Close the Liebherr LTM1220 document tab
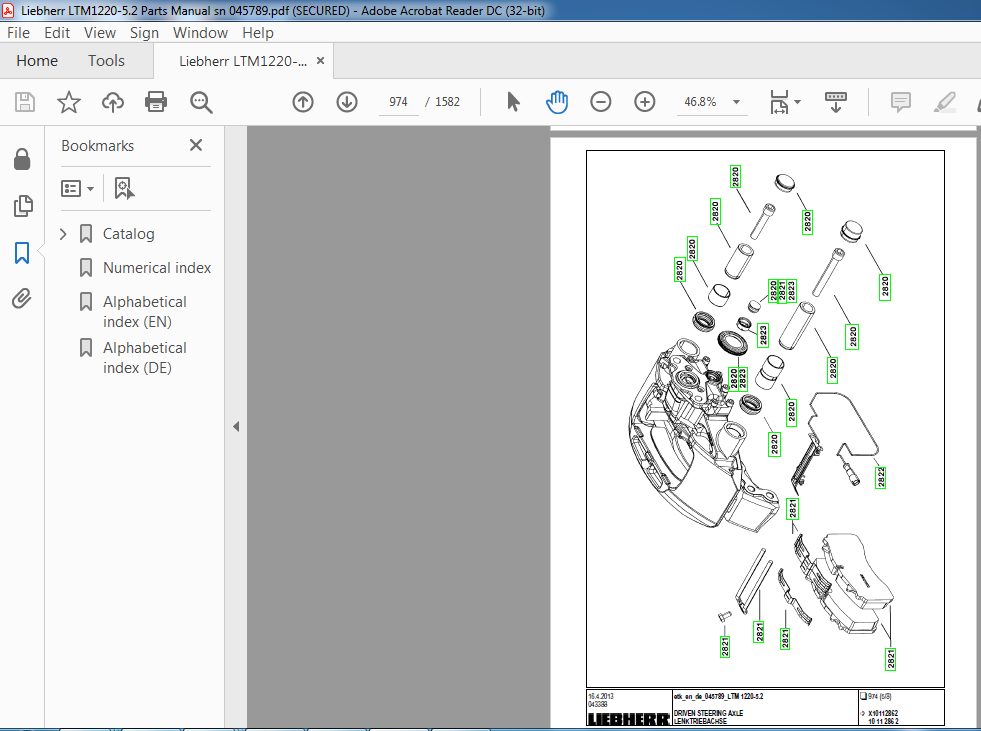This screenshot has height=731, width=981. 320,61
